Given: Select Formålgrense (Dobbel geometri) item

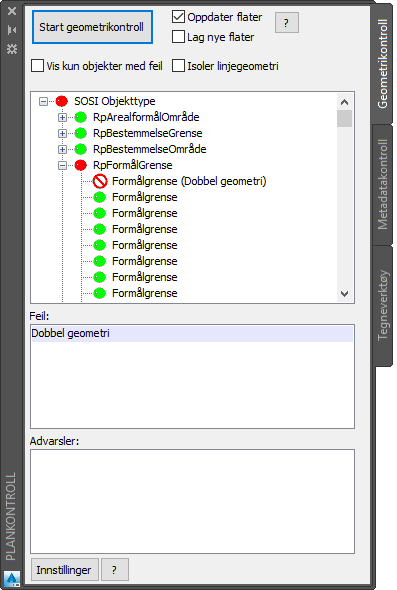Looking at the screenshot, I should click(x=189, y=181).
